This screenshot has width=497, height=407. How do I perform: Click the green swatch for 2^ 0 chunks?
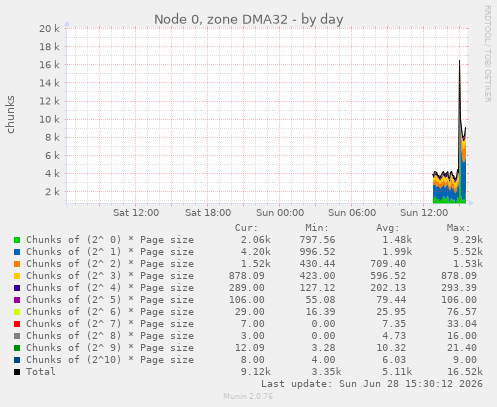coord(17,240)
